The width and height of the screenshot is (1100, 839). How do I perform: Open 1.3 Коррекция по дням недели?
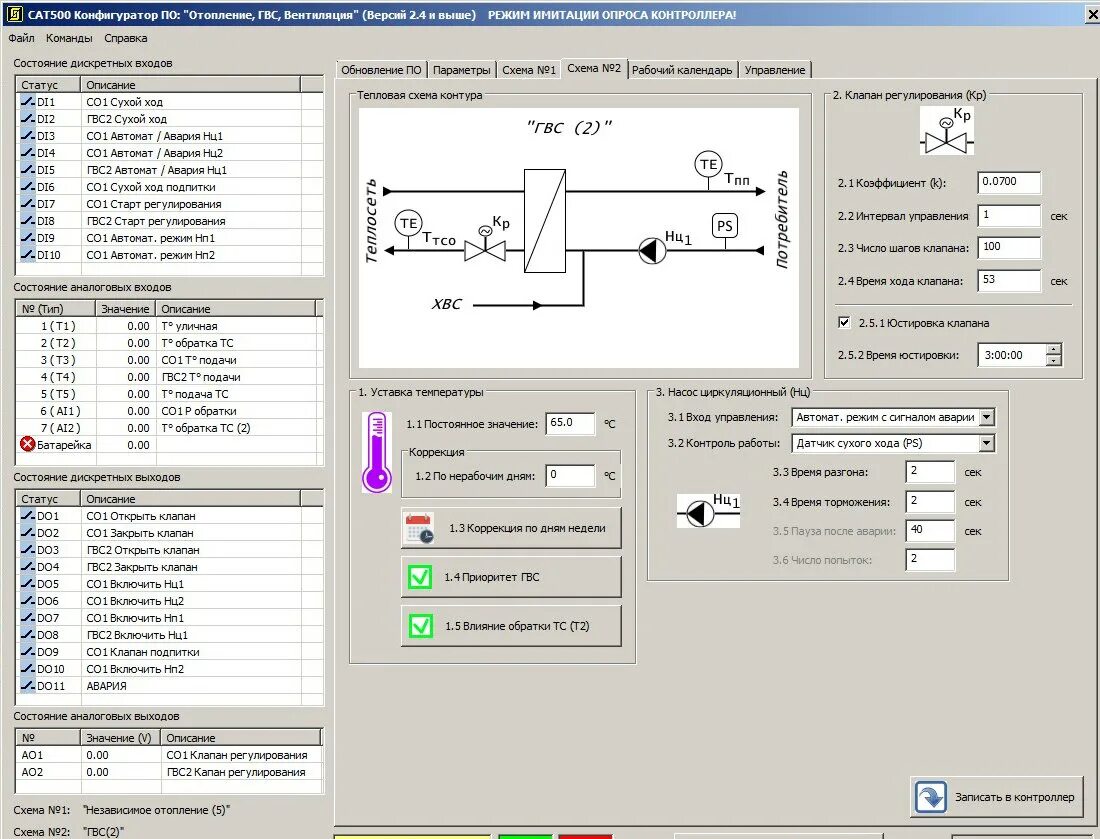click(x=511, y=528)
